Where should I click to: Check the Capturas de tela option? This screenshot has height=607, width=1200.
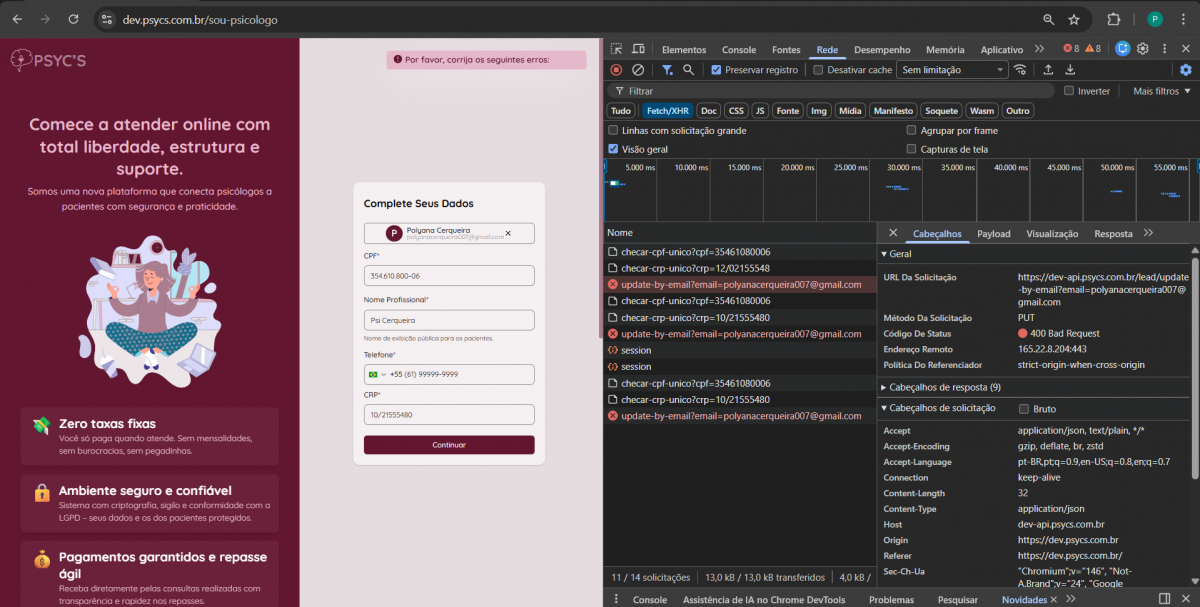pos(911,149)
